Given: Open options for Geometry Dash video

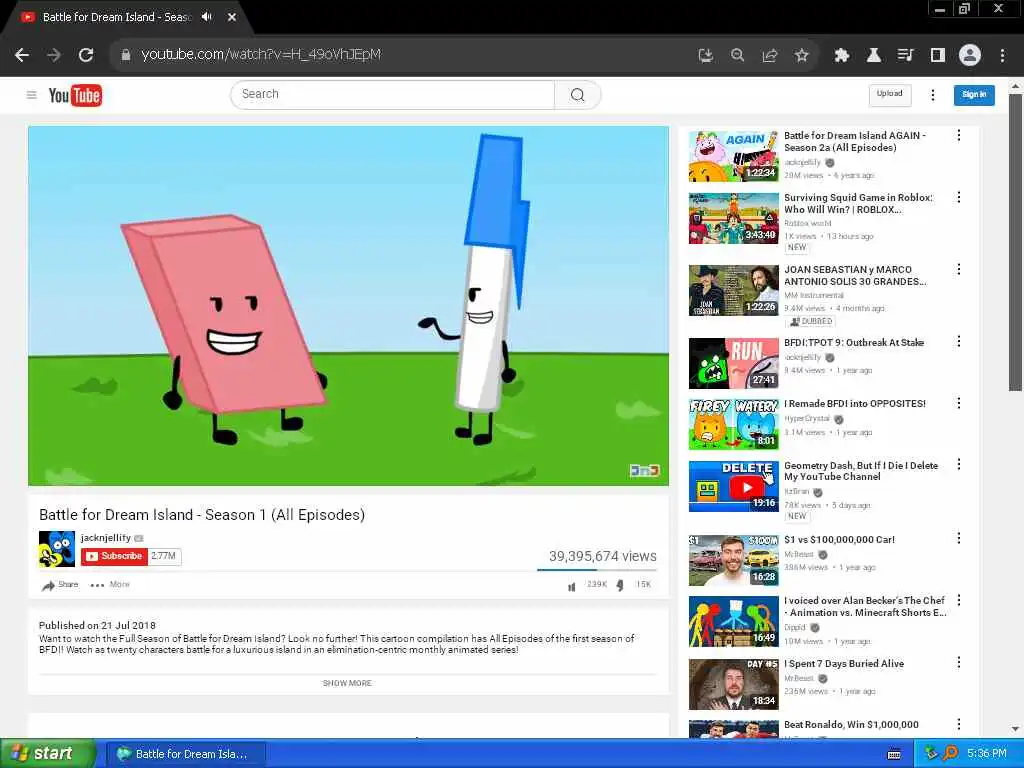Looking at the screenshot, I should click(x=959, y=464).
